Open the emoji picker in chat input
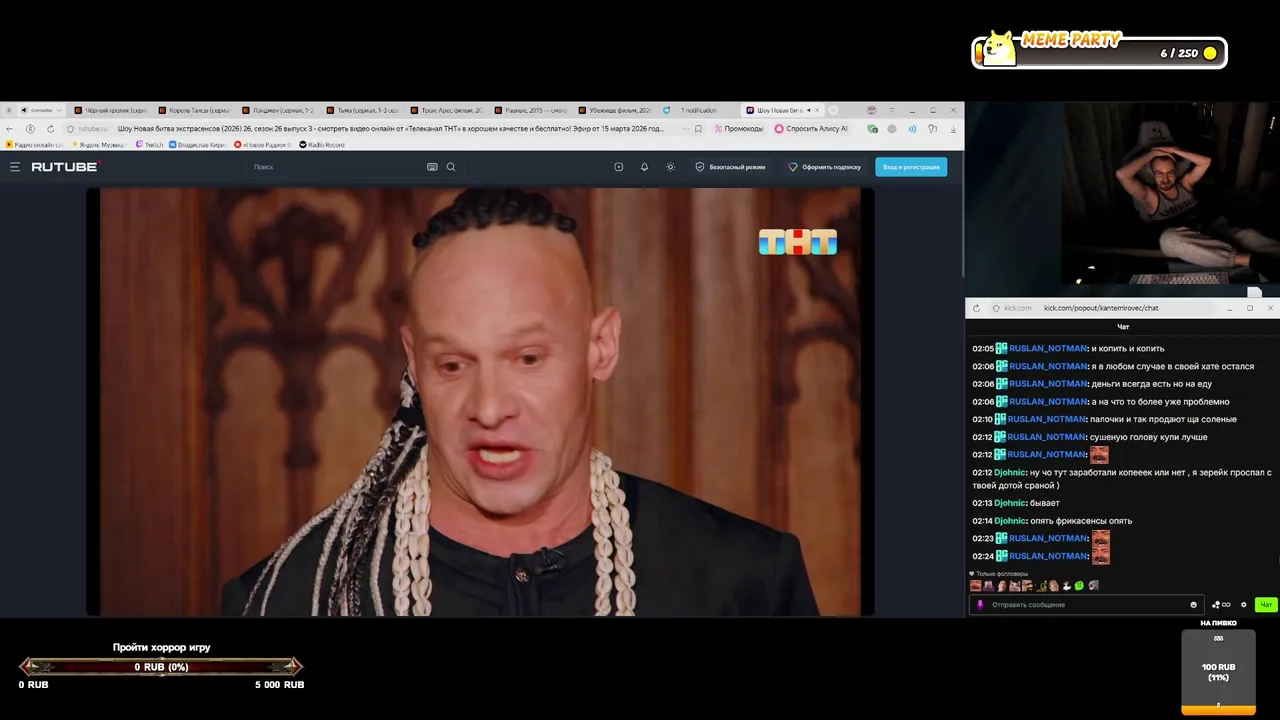1280x720 pixels. tap(1193, 604)
